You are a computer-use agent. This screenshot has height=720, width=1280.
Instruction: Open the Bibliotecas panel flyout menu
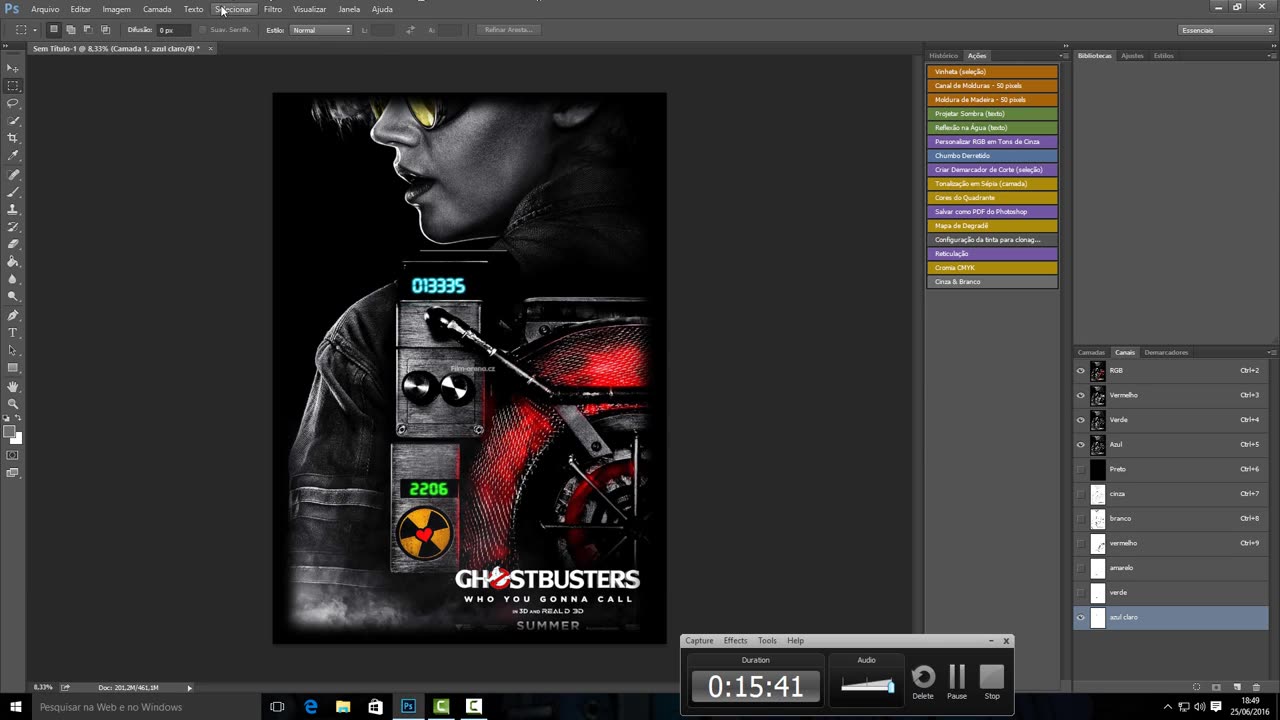click(1271, 56)
